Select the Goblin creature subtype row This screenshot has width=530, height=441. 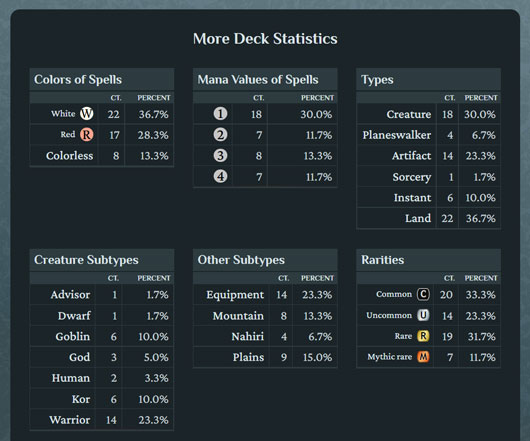102,336
